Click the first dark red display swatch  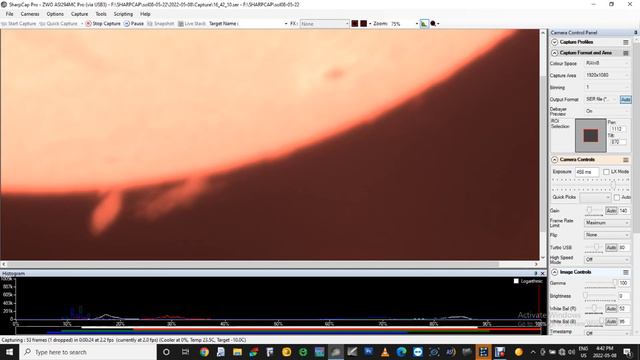(x=355, y=24)
